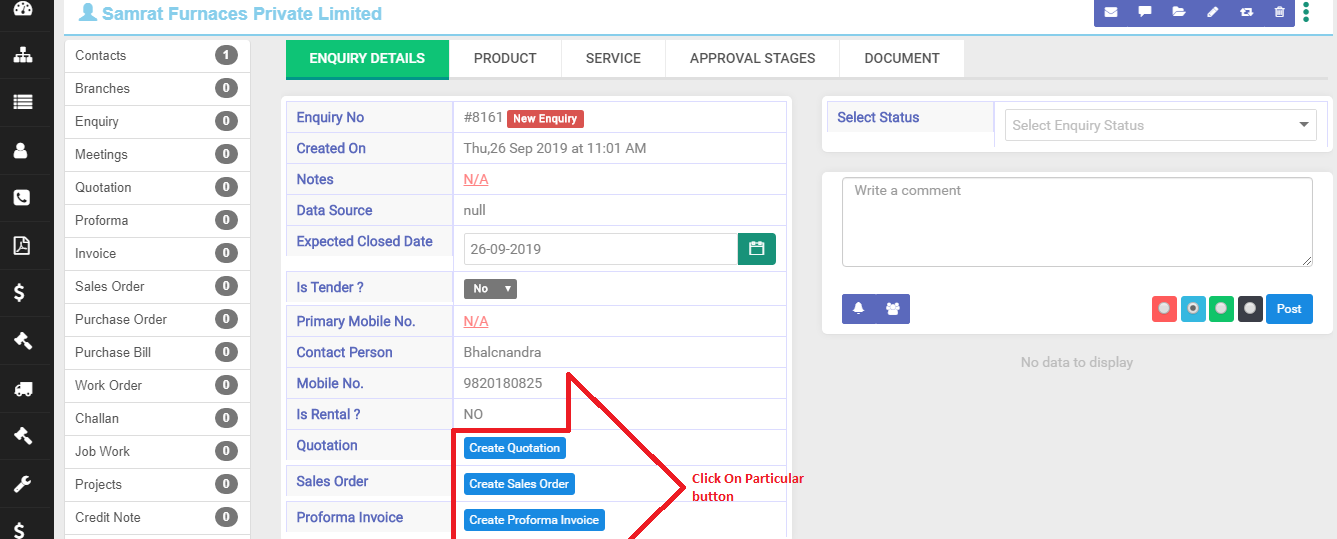Open the list icon in the sidebar
The height and width of the screenshot is (539, 1337).
coord(22,102)
